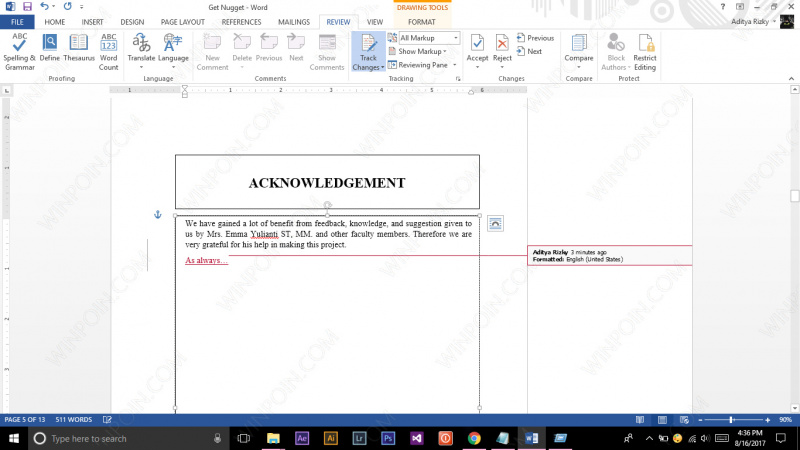Jump to Next change
The height and width of the screenshot is (450, 800).
(x=529, y=51)
